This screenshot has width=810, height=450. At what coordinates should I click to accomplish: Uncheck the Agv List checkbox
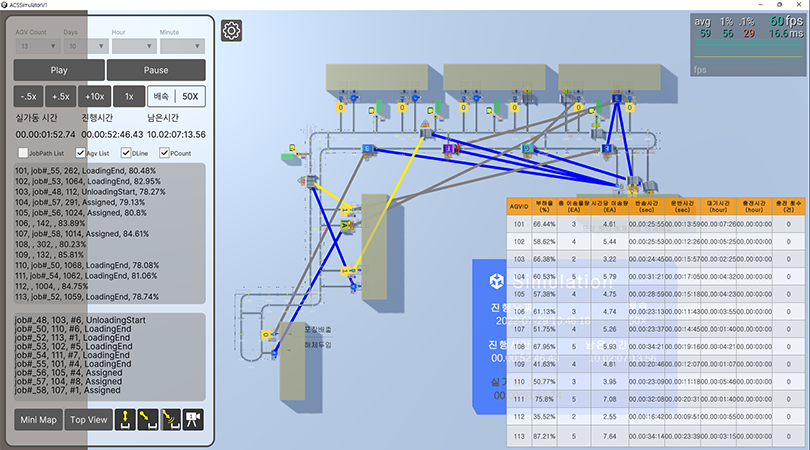click(x=81, y=154)
